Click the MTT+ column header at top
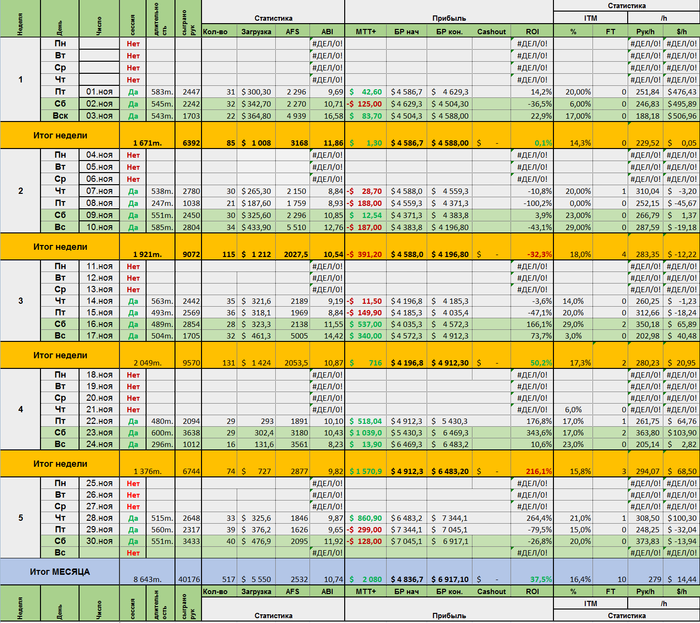This screenshot has width=700, height=623. click(x=365, y=31)
